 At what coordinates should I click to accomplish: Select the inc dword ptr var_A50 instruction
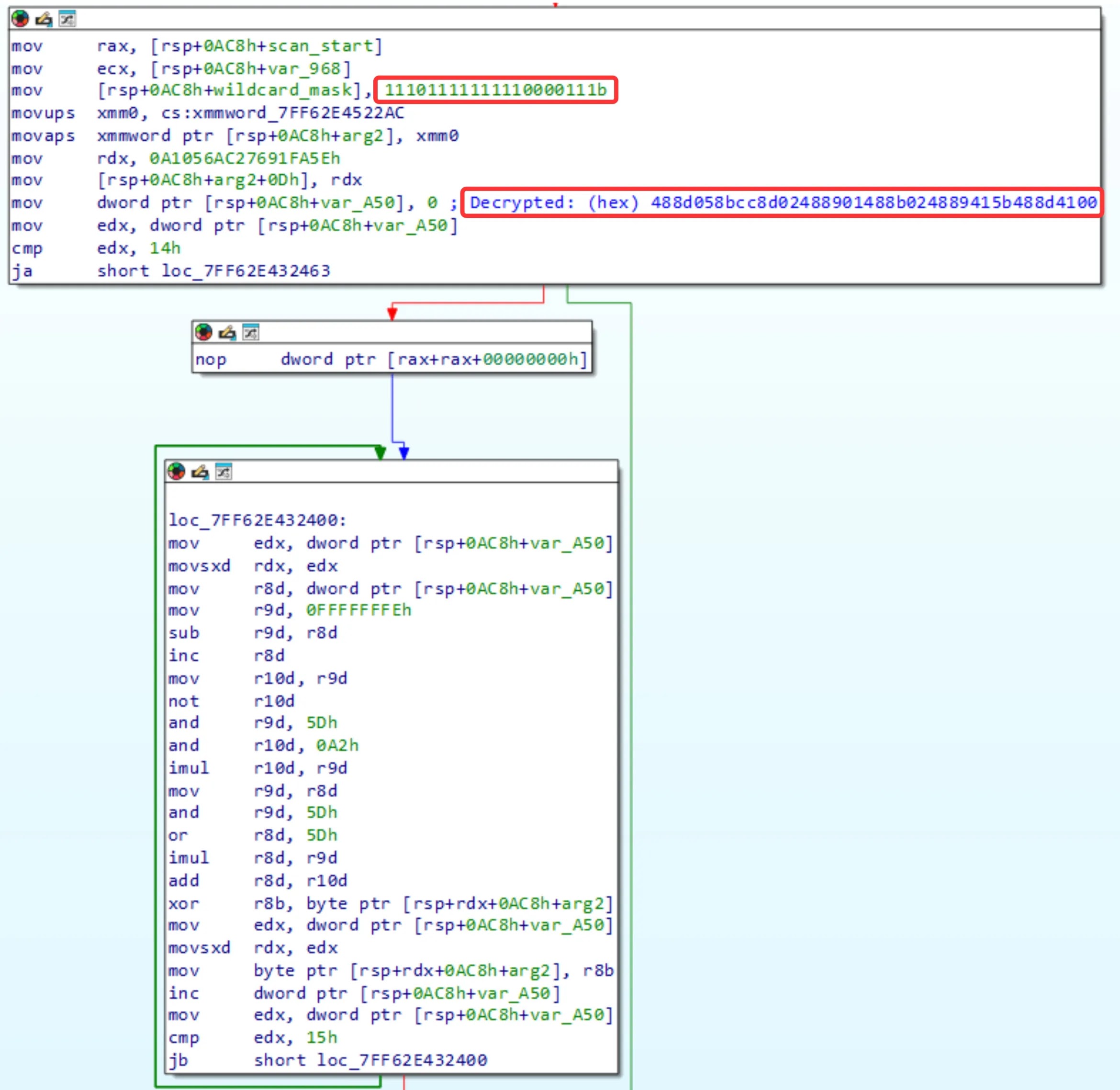[x=364, y=993]
